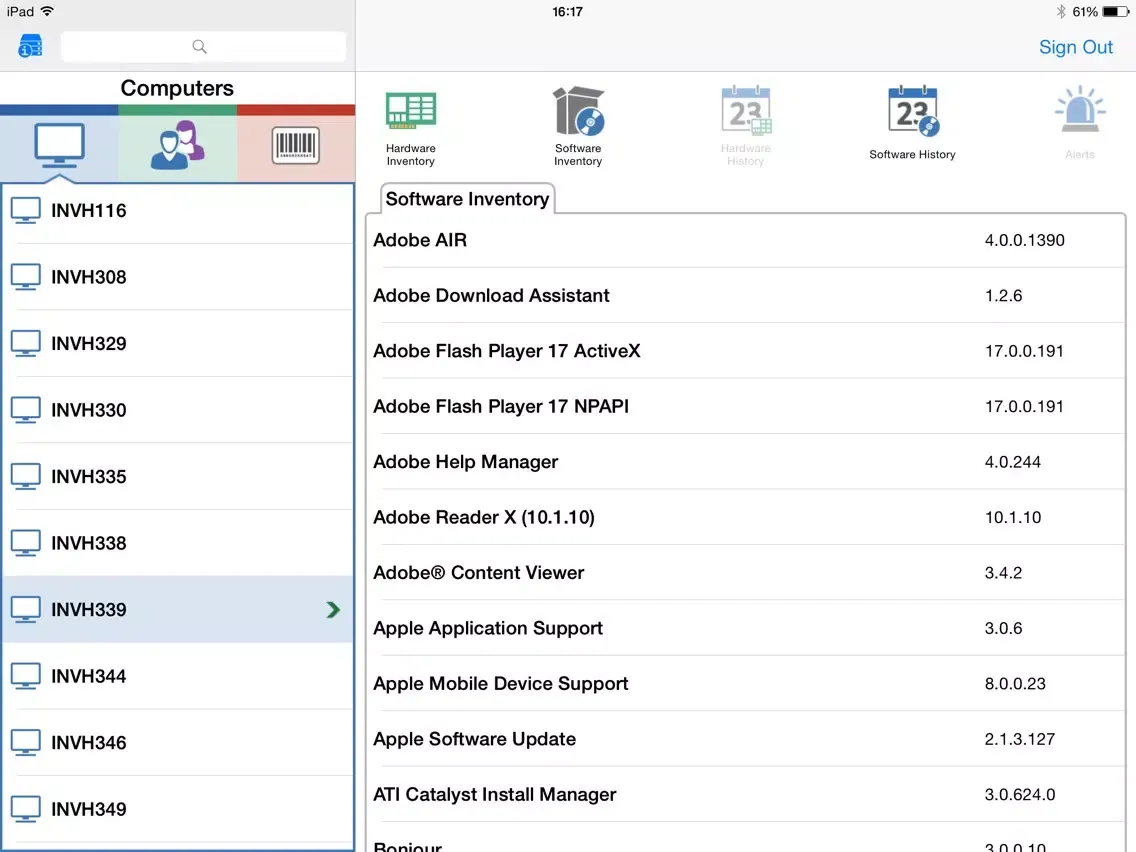Select computer INVH338
1136x852 pixels.
click(178, 543)
